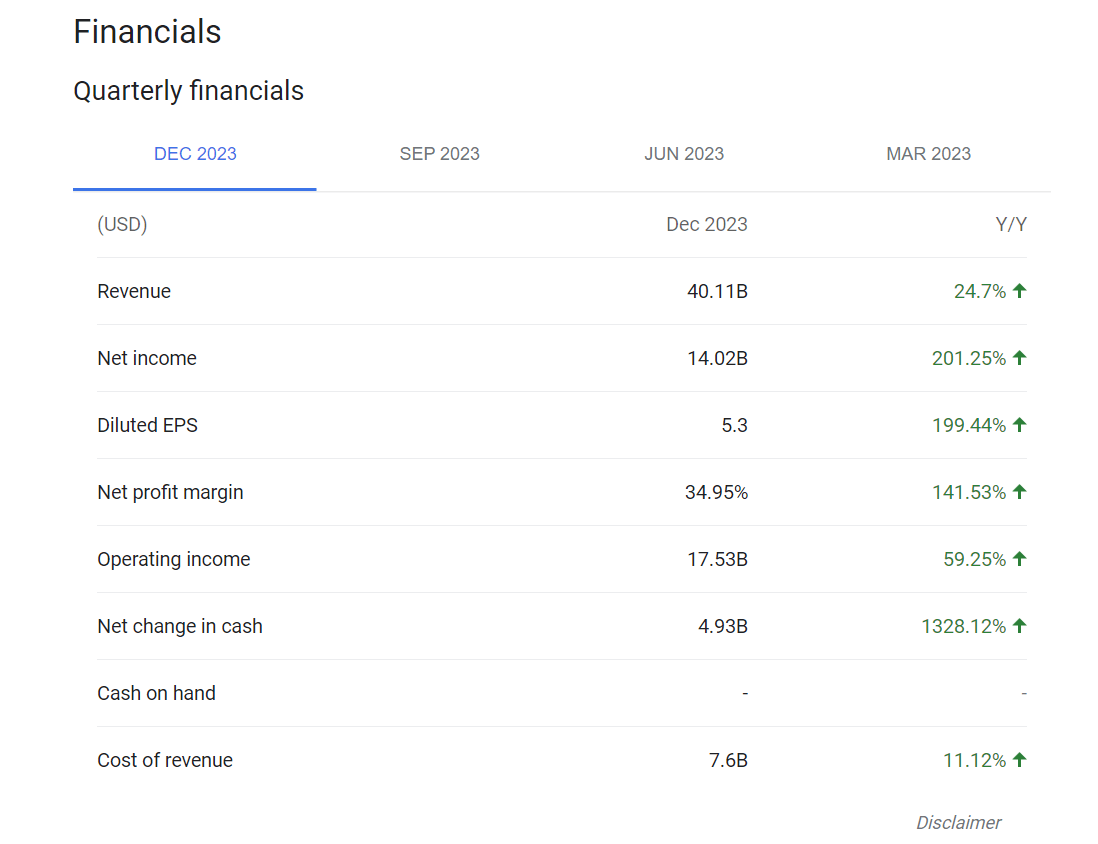Open the JUN 2023 quarterly tab

point(684,154)
